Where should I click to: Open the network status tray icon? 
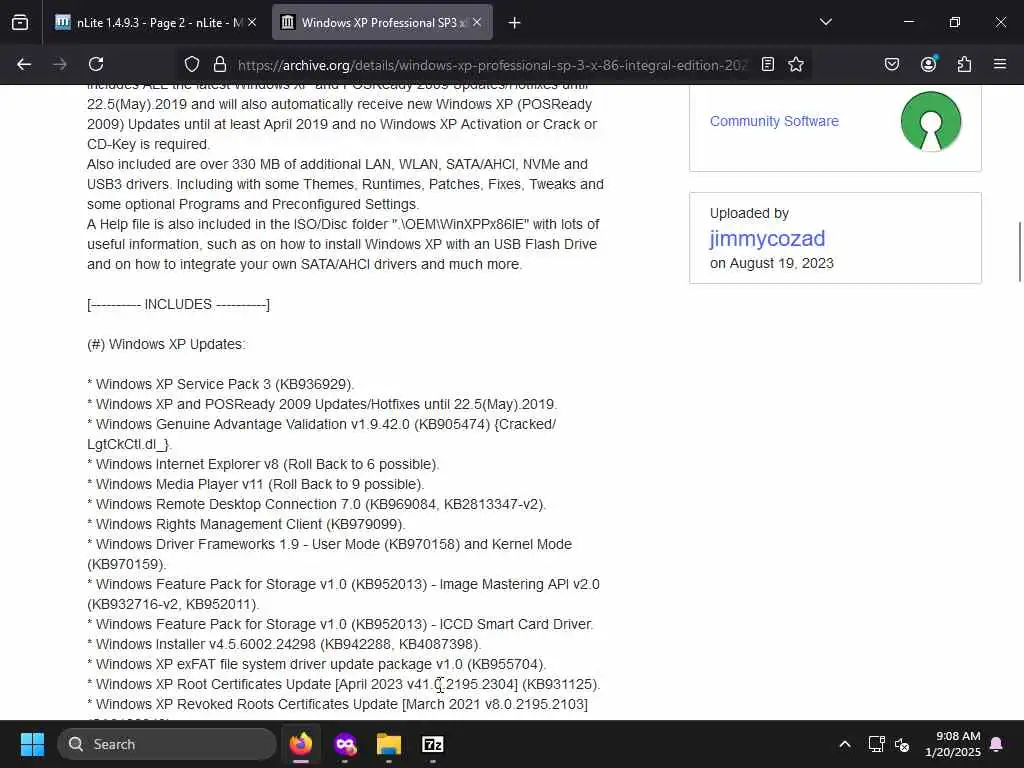click(x=876, y=744)
